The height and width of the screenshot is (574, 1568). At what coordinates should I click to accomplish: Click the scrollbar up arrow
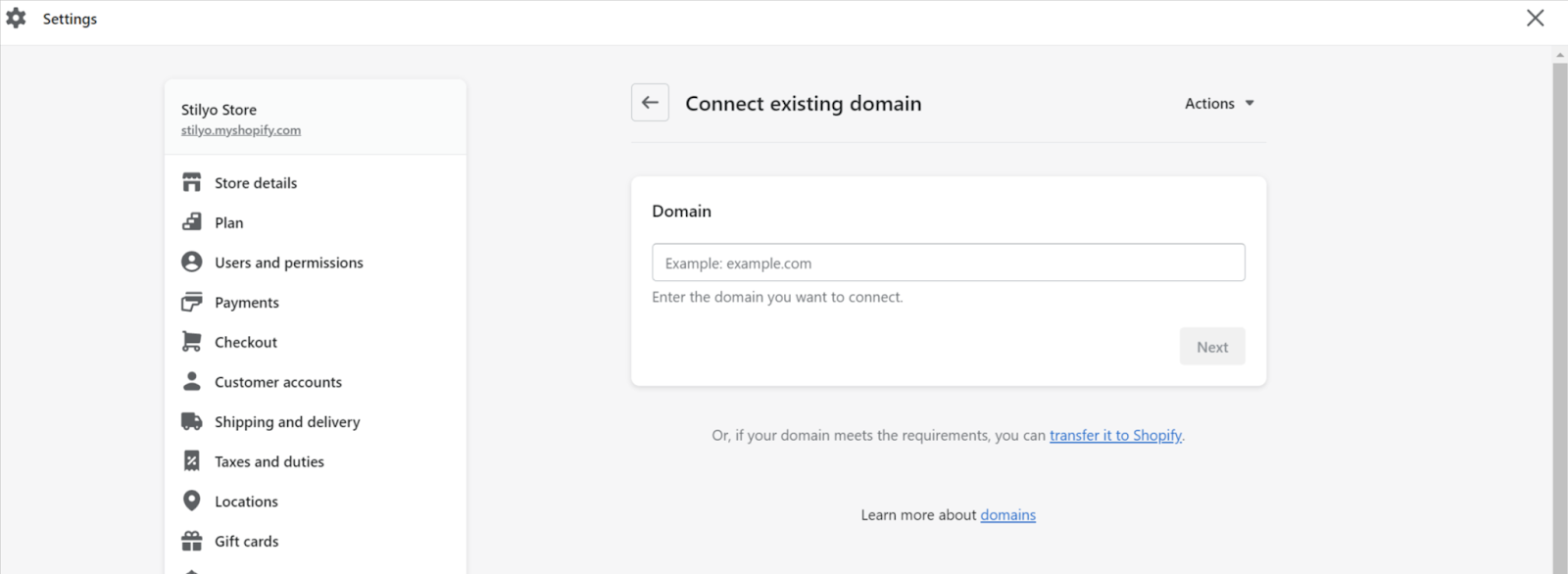[1560, 55]
